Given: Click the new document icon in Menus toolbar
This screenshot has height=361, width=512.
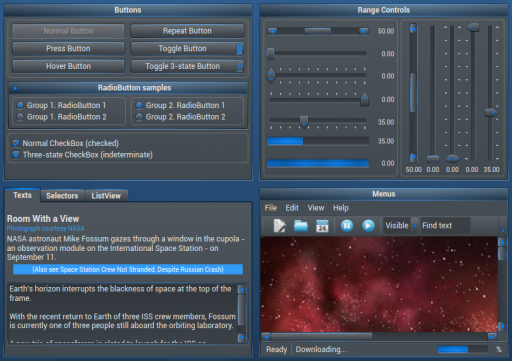Looking at the screenshot, I should pyautogui.click(x=279, y=226).
